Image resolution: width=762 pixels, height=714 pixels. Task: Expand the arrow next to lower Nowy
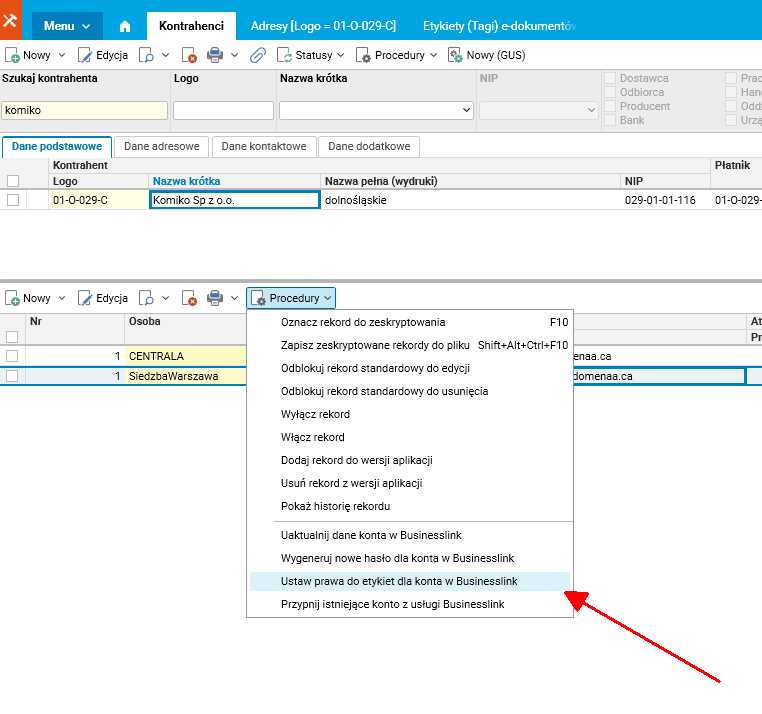62,298
